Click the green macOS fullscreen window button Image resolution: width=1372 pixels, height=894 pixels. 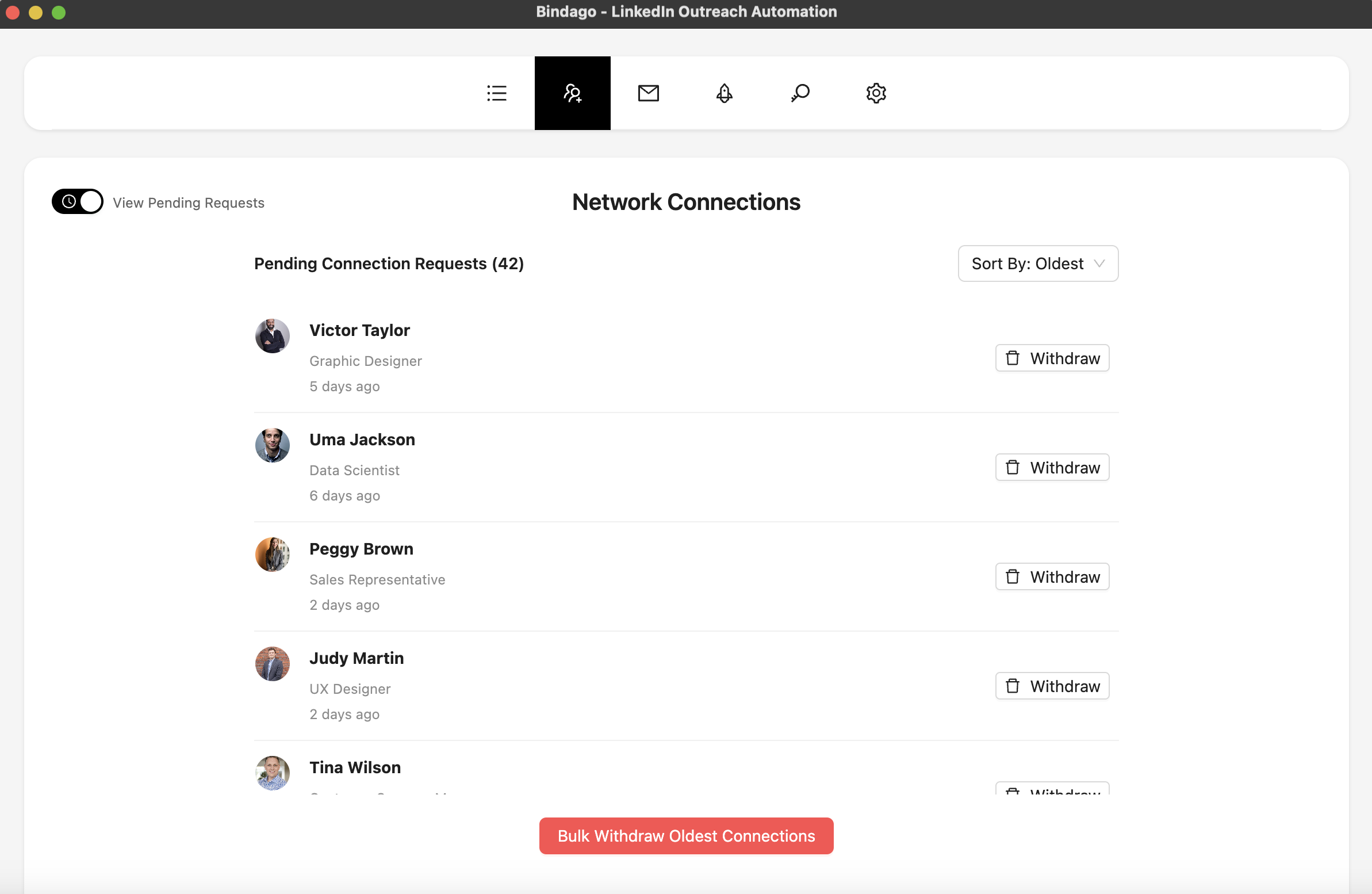[x=59, y=13]
